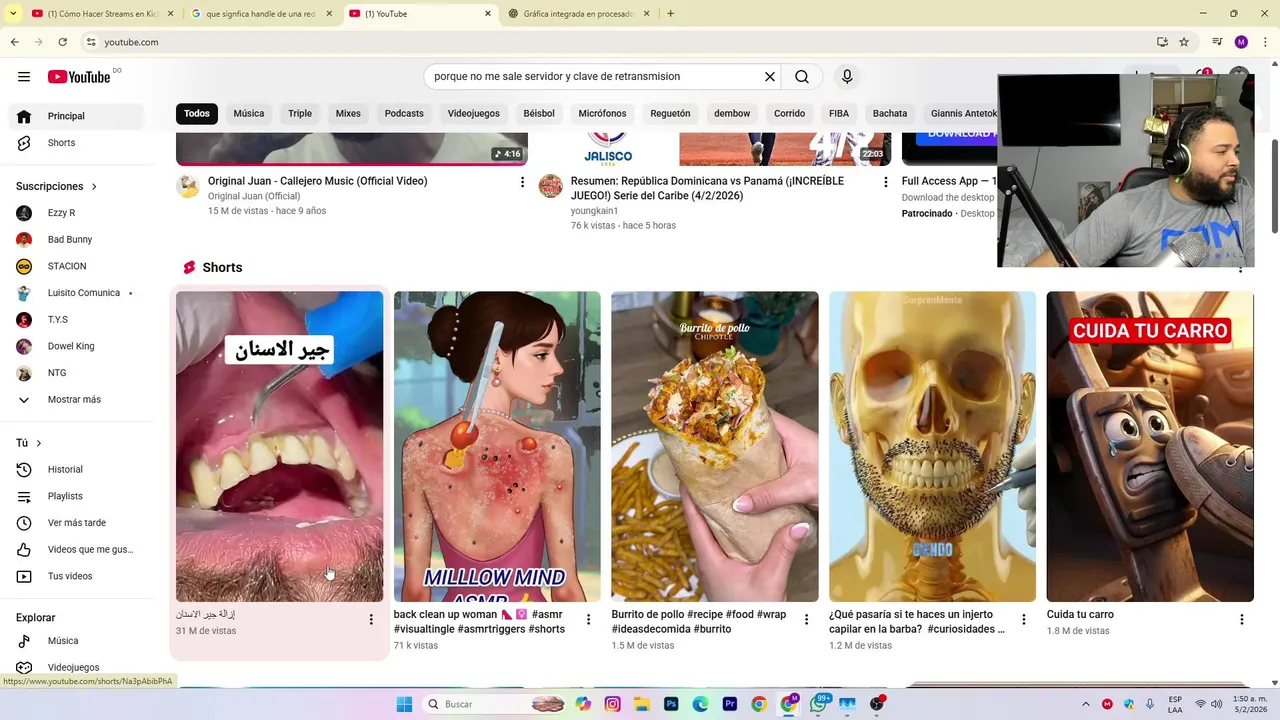Open Instagram from the taskbar
This screenshot has width=1280, height=720.
coord(612,704)
